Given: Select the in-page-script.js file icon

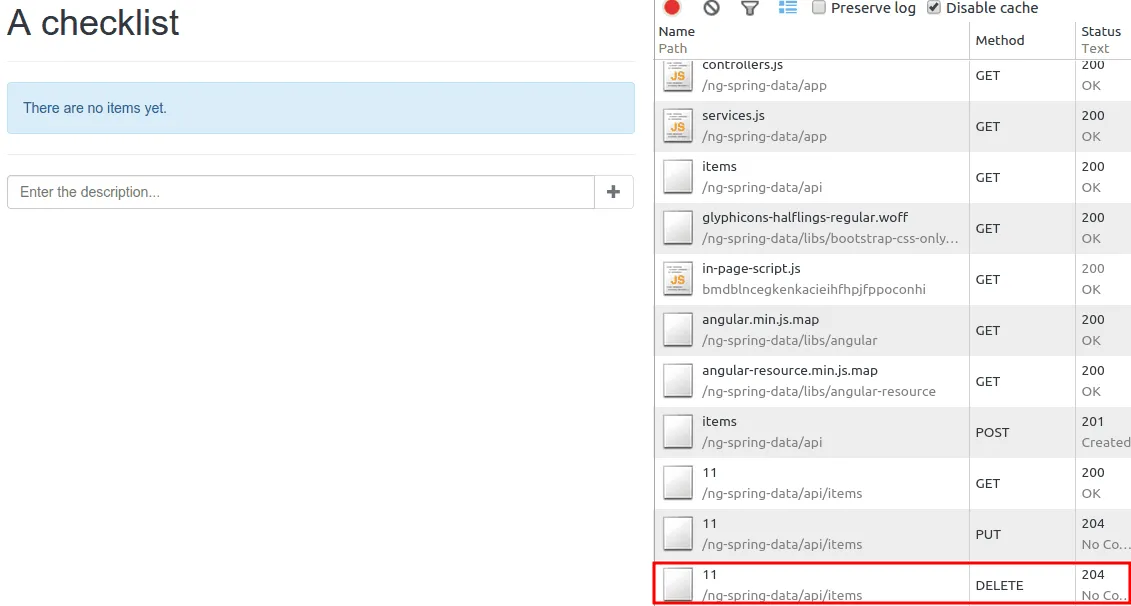Looking at the screenshot, I should tap(678, 279).
